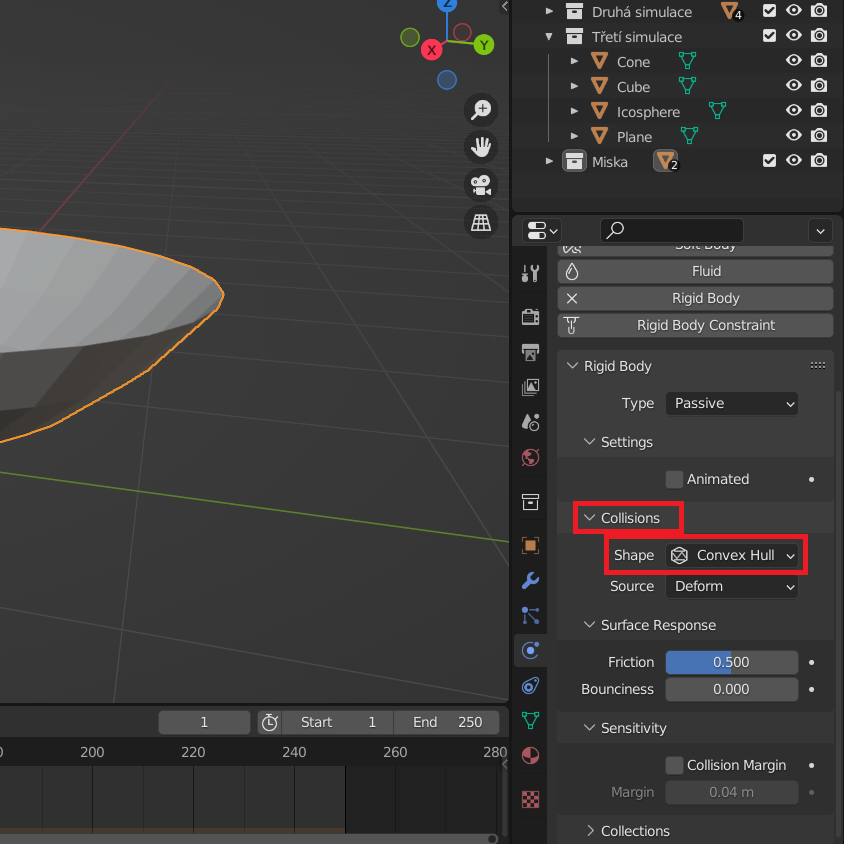Hide the Cube object in viewport
The height and width of the screenshot is (844, 844).
coord(794,86)
